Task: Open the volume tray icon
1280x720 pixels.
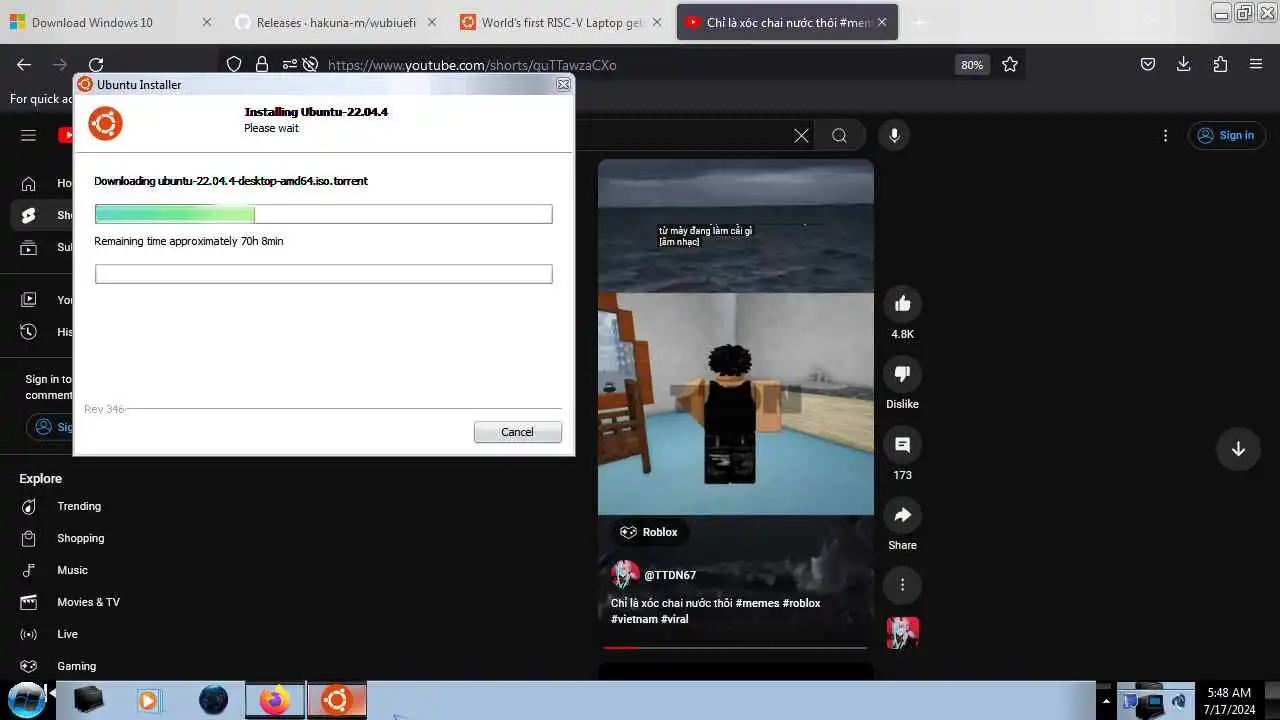Action: tap(1179, 701)
